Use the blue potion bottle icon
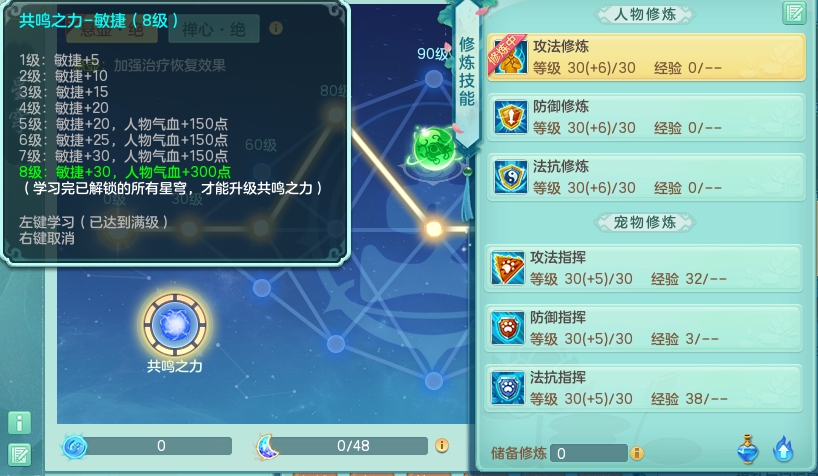 click(x=748, y=449)
